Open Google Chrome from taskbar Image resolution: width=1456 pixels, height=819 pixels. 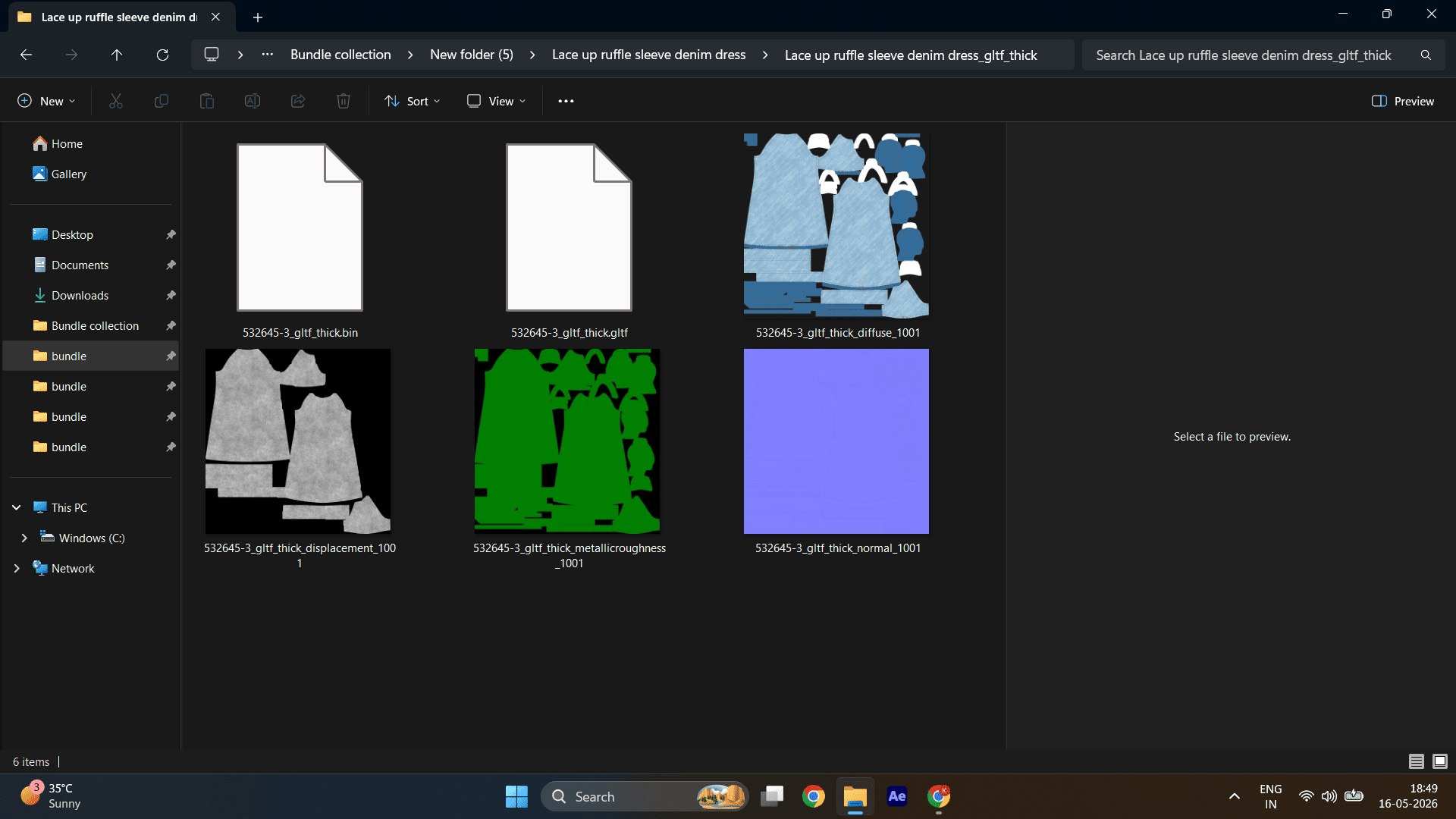tap(814, 796)
